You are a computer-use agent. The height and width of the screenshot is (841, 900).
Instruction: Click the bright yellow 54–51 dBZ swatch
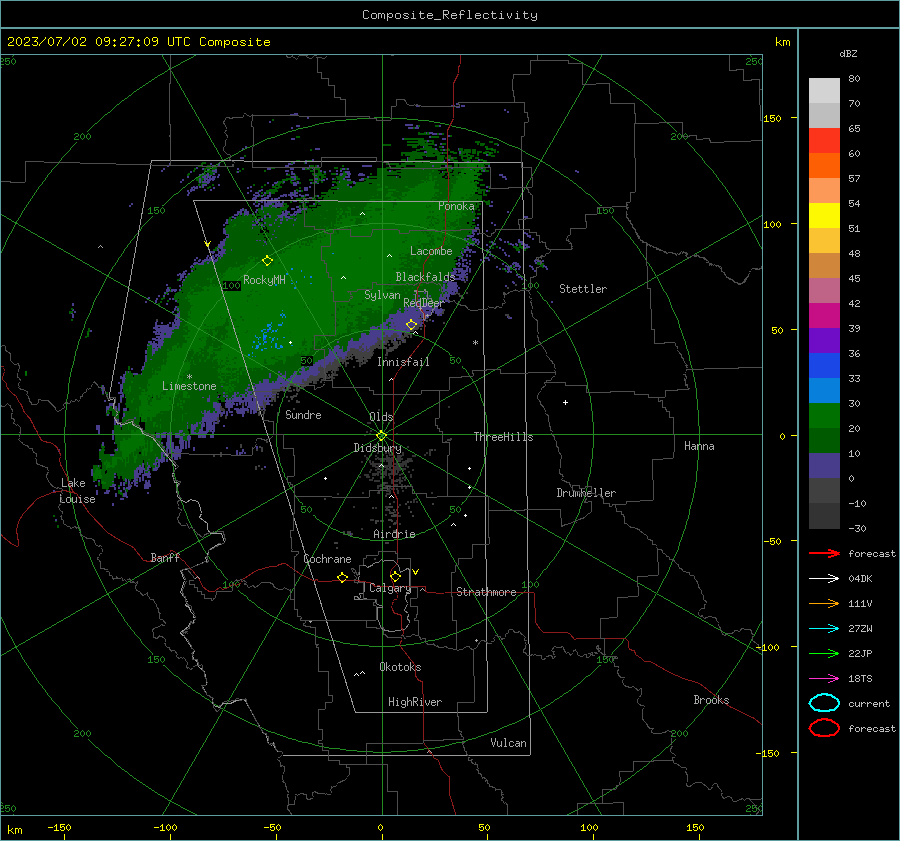[824, 216]
